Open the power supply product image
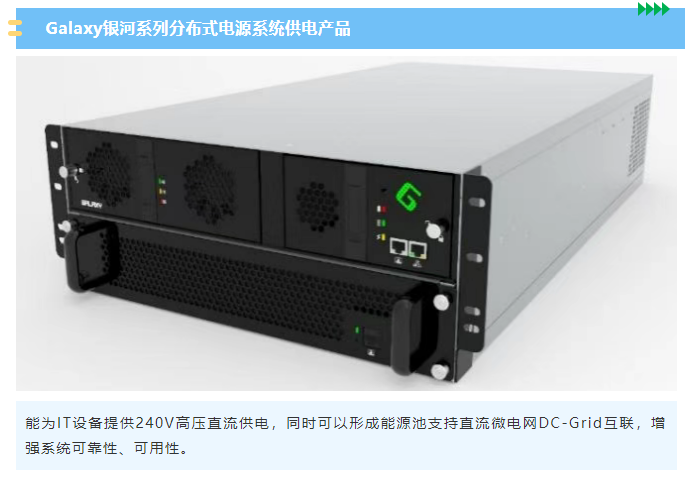 346,224
